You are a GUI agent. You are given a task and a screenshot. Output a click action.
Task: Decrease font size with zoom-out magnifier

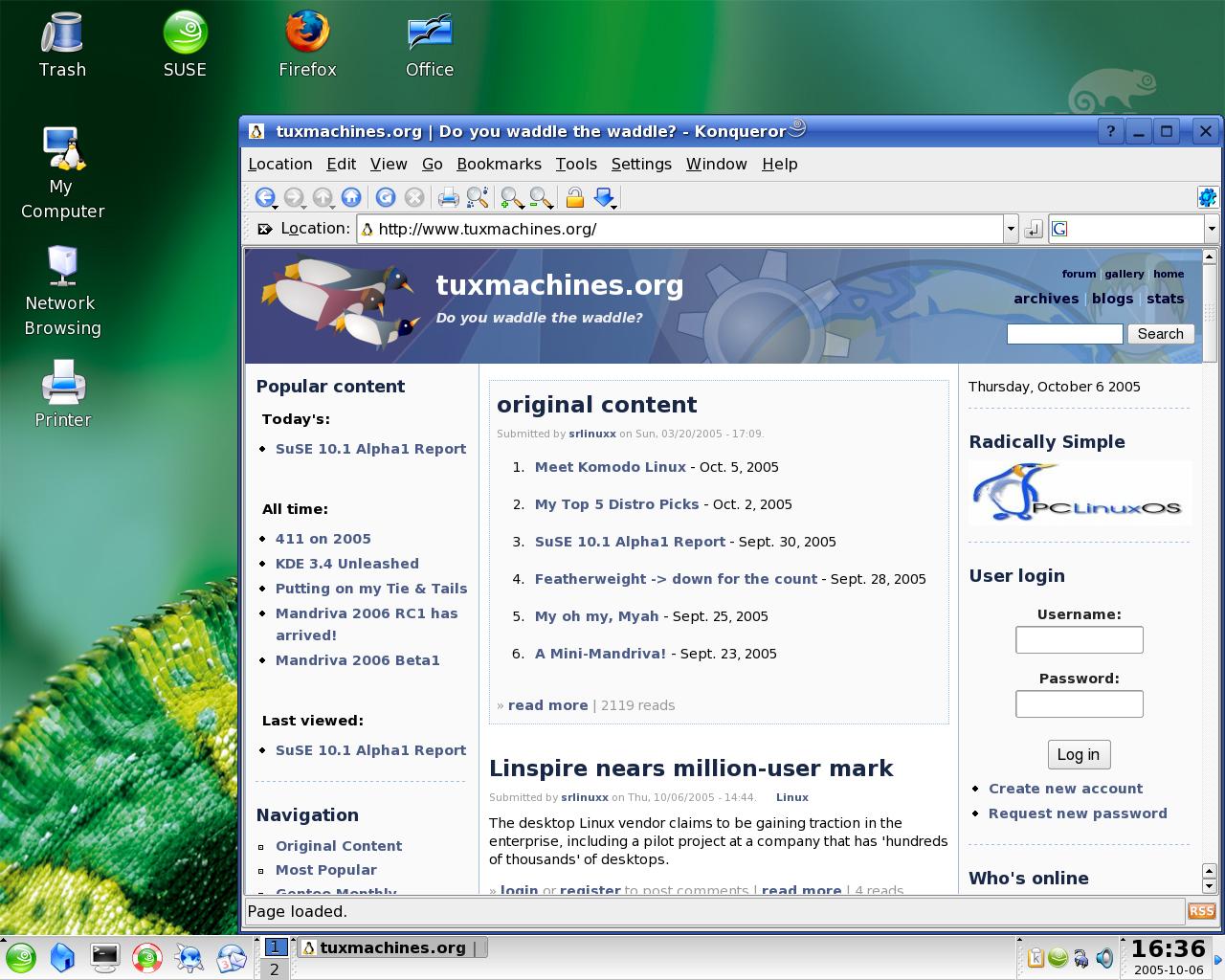(x=540, y=197)
